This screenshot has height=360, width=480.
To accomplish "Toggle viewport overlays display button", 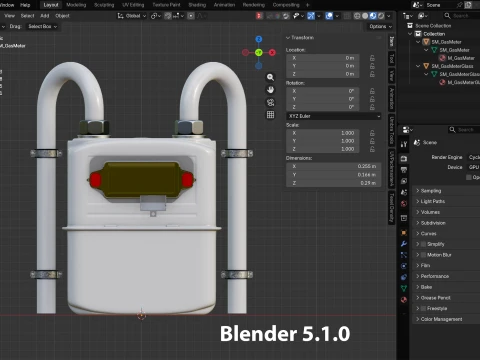I will (329, 16).
